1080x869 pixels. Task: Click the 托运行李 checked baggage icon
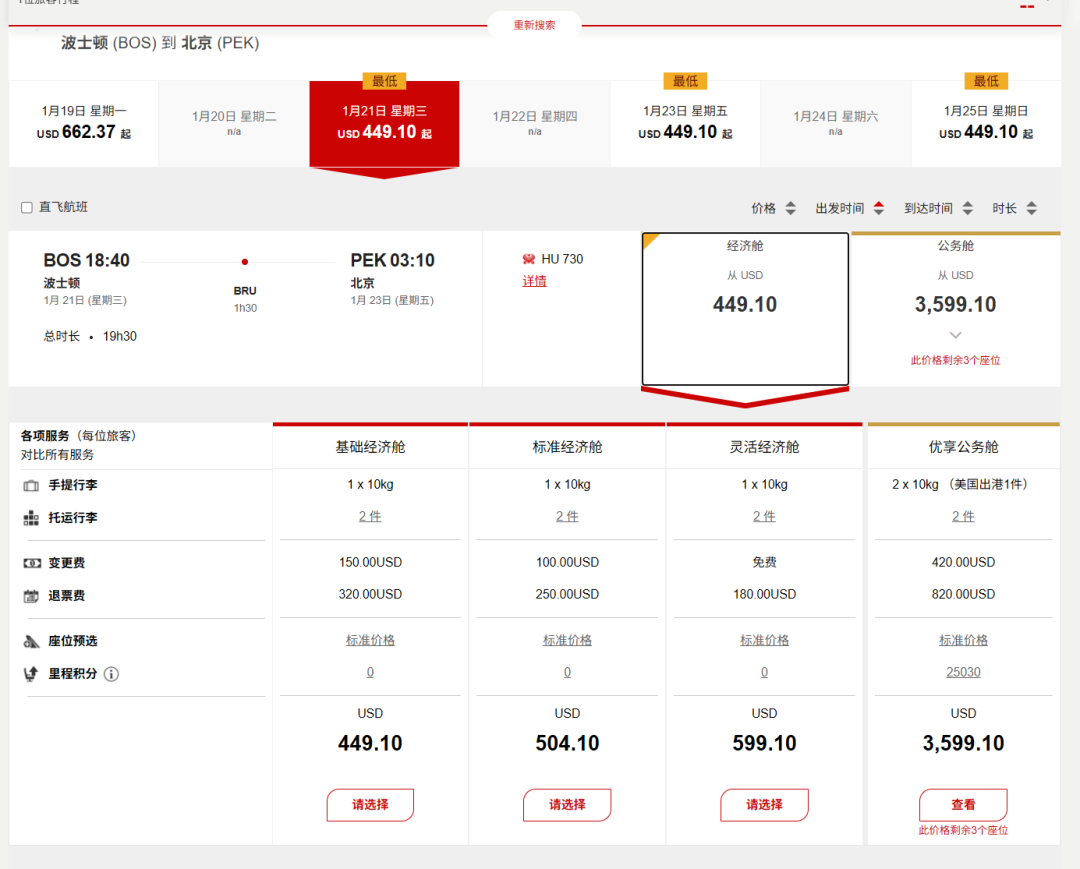point(31,518)
